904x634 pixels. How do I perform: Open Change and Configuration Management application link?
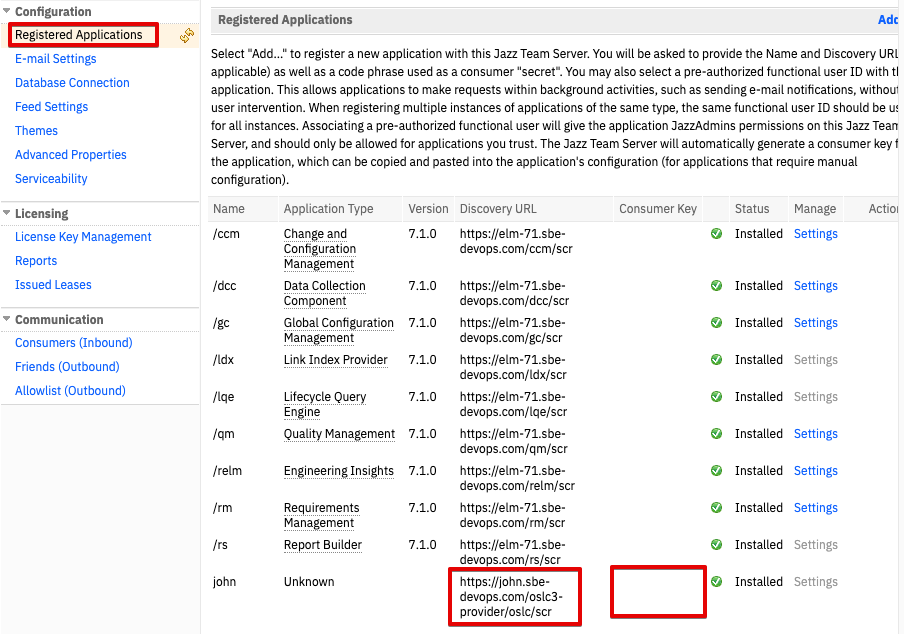coord(319,249)
